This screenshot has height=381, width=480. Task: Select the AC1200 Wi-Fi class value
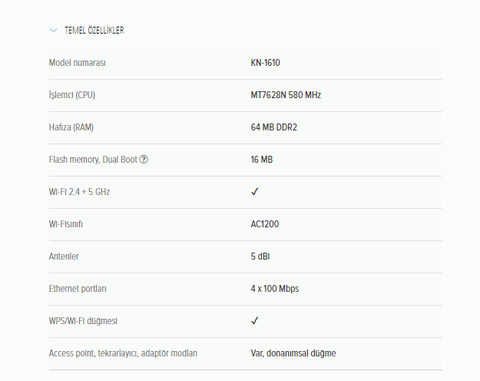[x=265, y=224]
